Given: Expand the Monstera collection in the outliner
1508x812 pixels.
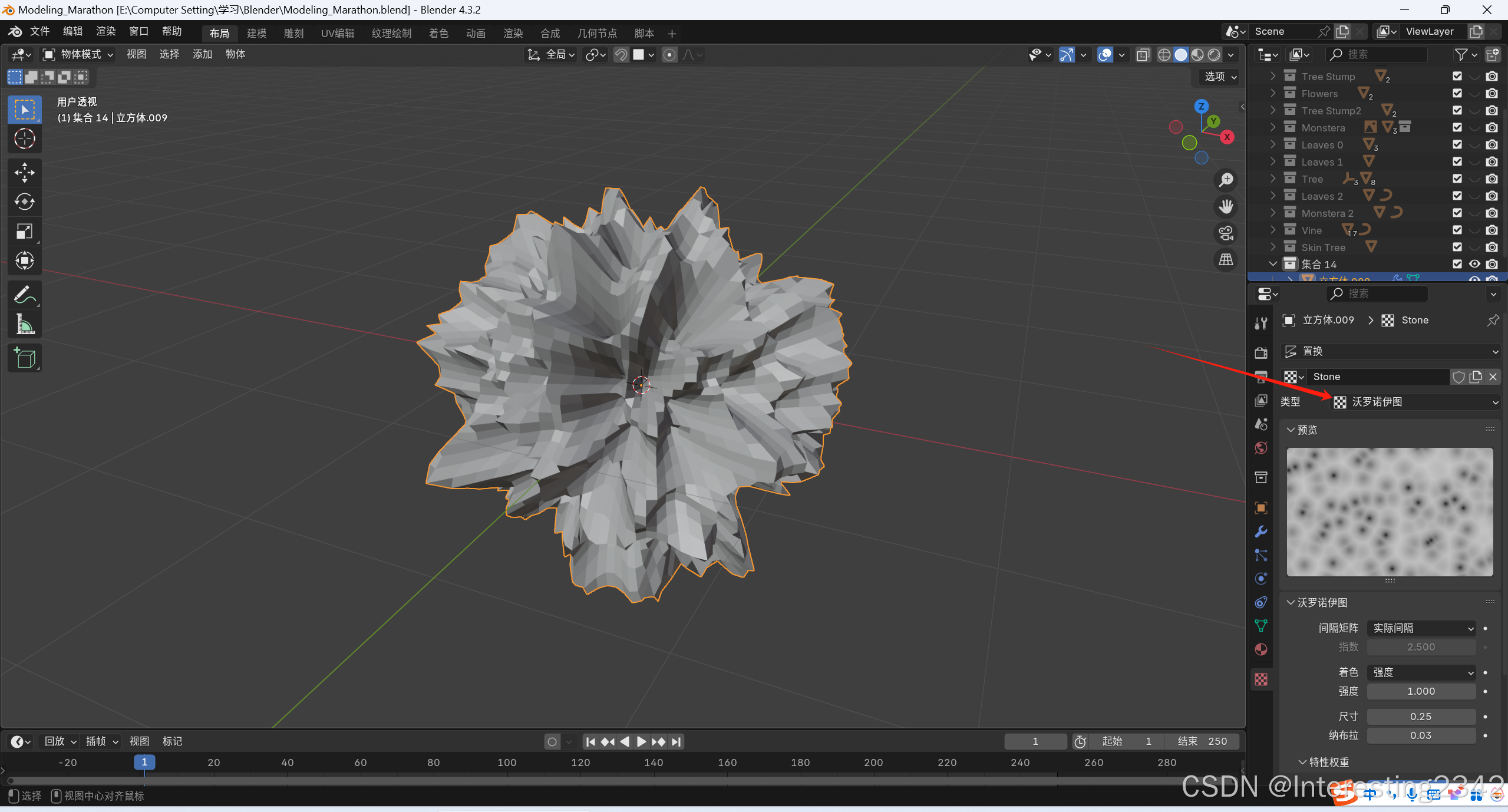Looking at the screenshot, I should click(1273, 127).
